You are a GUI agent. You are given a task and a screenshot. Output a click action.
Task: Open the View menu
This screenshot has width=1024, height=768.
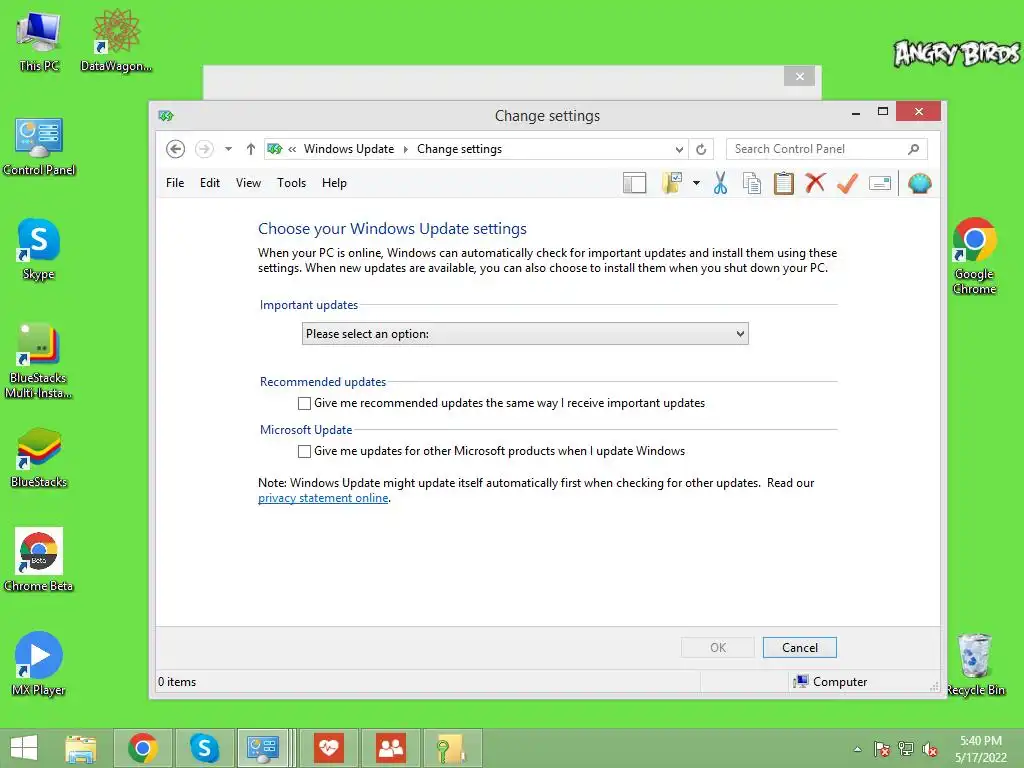click(x=248, y=184)
